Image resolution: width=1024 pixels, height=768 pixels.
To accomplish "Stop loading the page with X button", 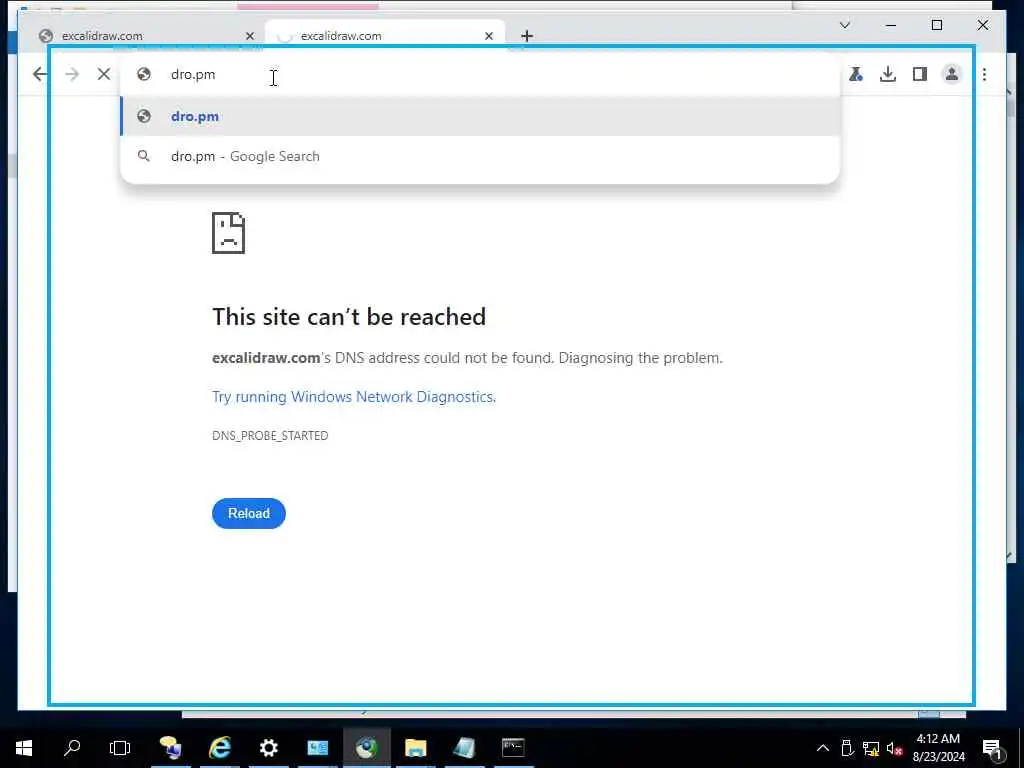I will [x=104, y=74].
